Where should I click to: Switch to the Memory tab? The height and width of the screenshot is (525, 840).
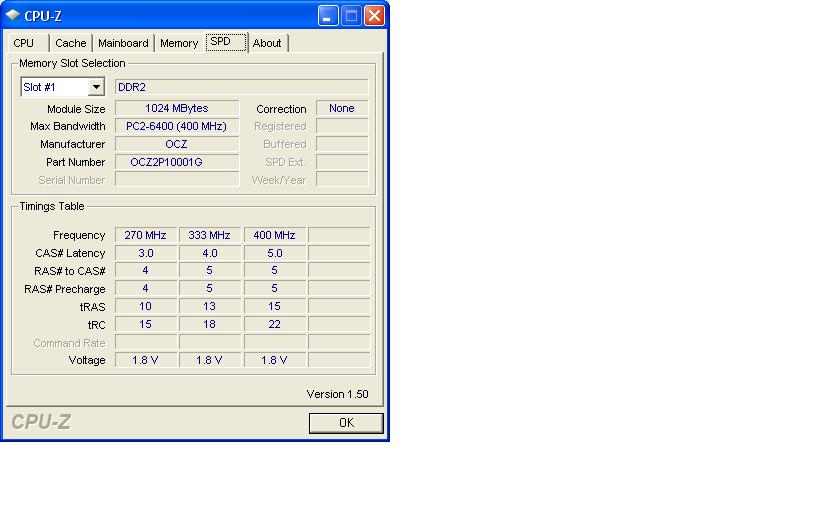click(x=179, y=43)
